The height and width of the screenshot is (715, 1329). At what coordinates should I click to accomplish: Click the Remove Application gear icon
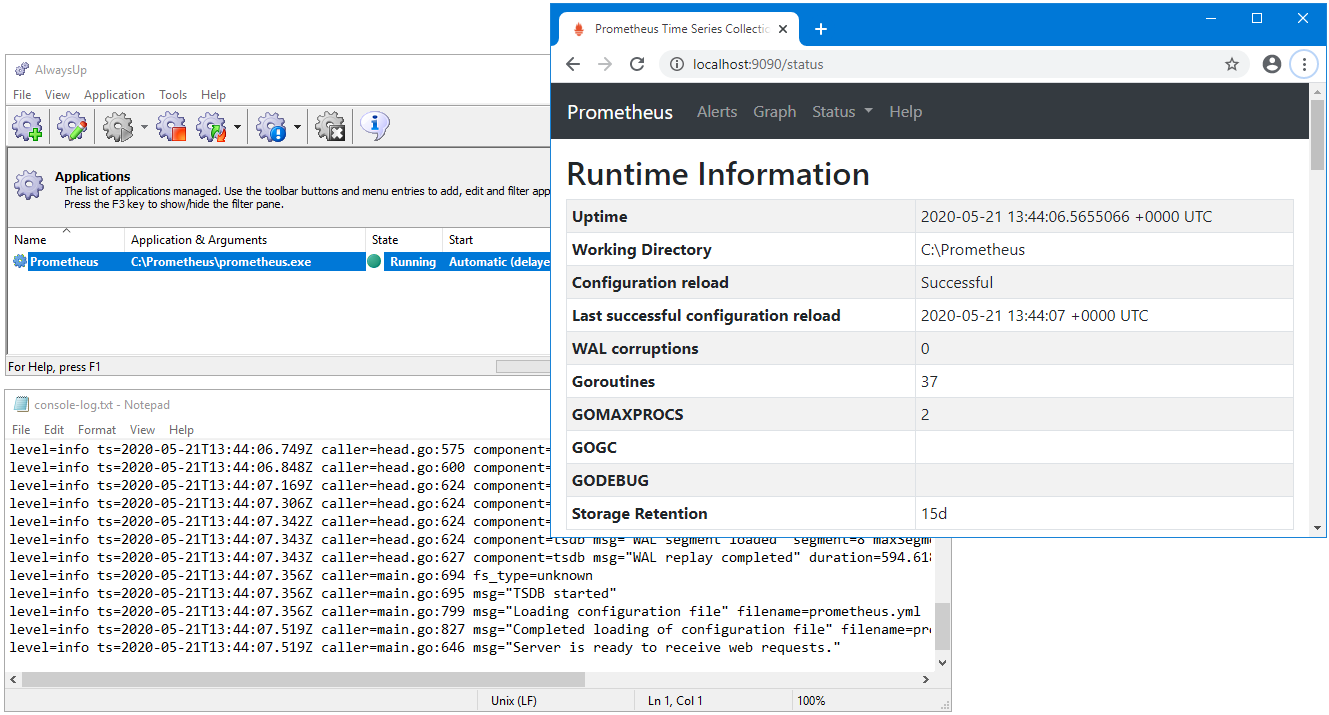click(x=331, y=127)
